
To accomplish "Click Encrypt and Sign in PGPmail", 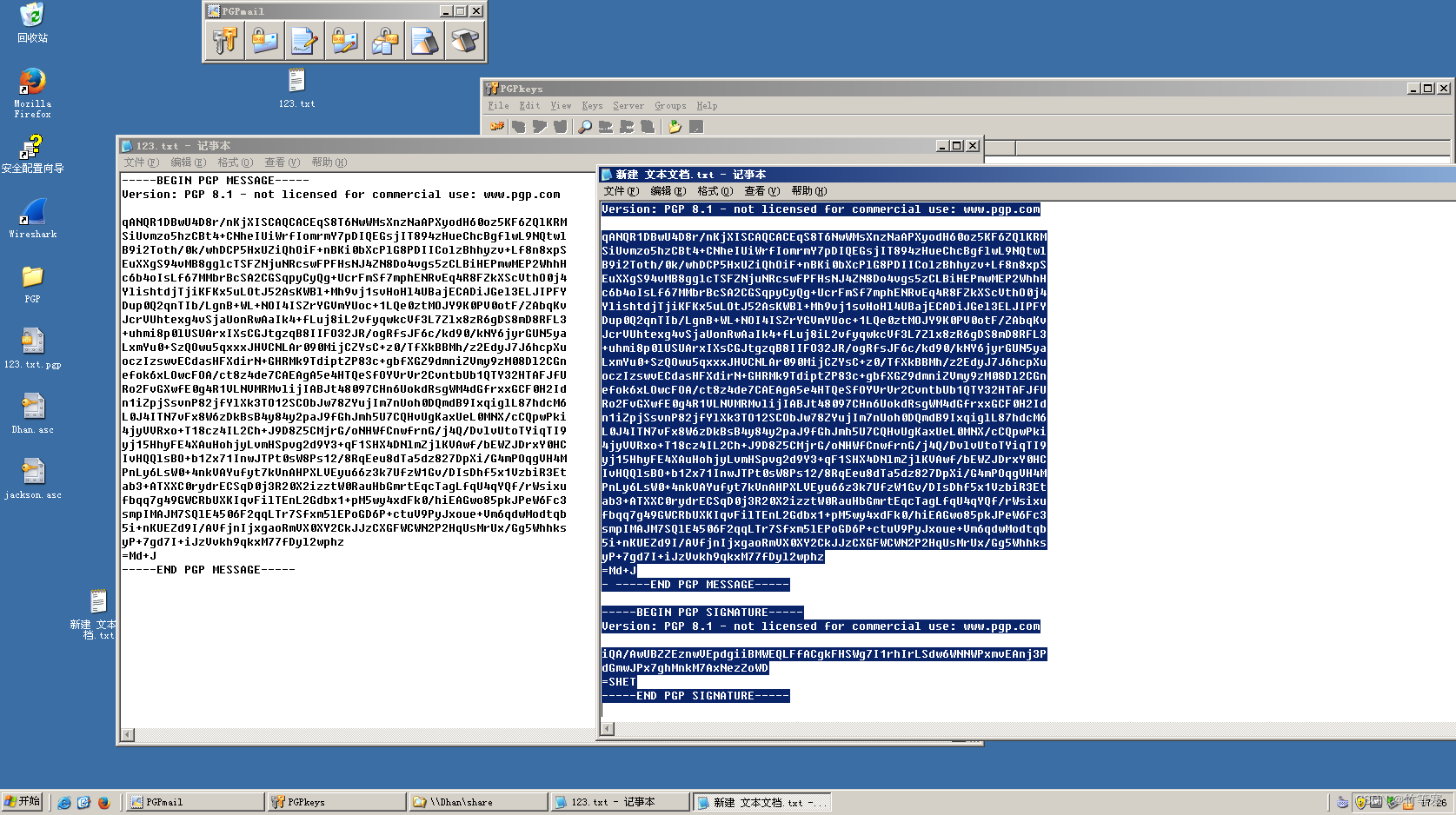I will coord(344,41).
